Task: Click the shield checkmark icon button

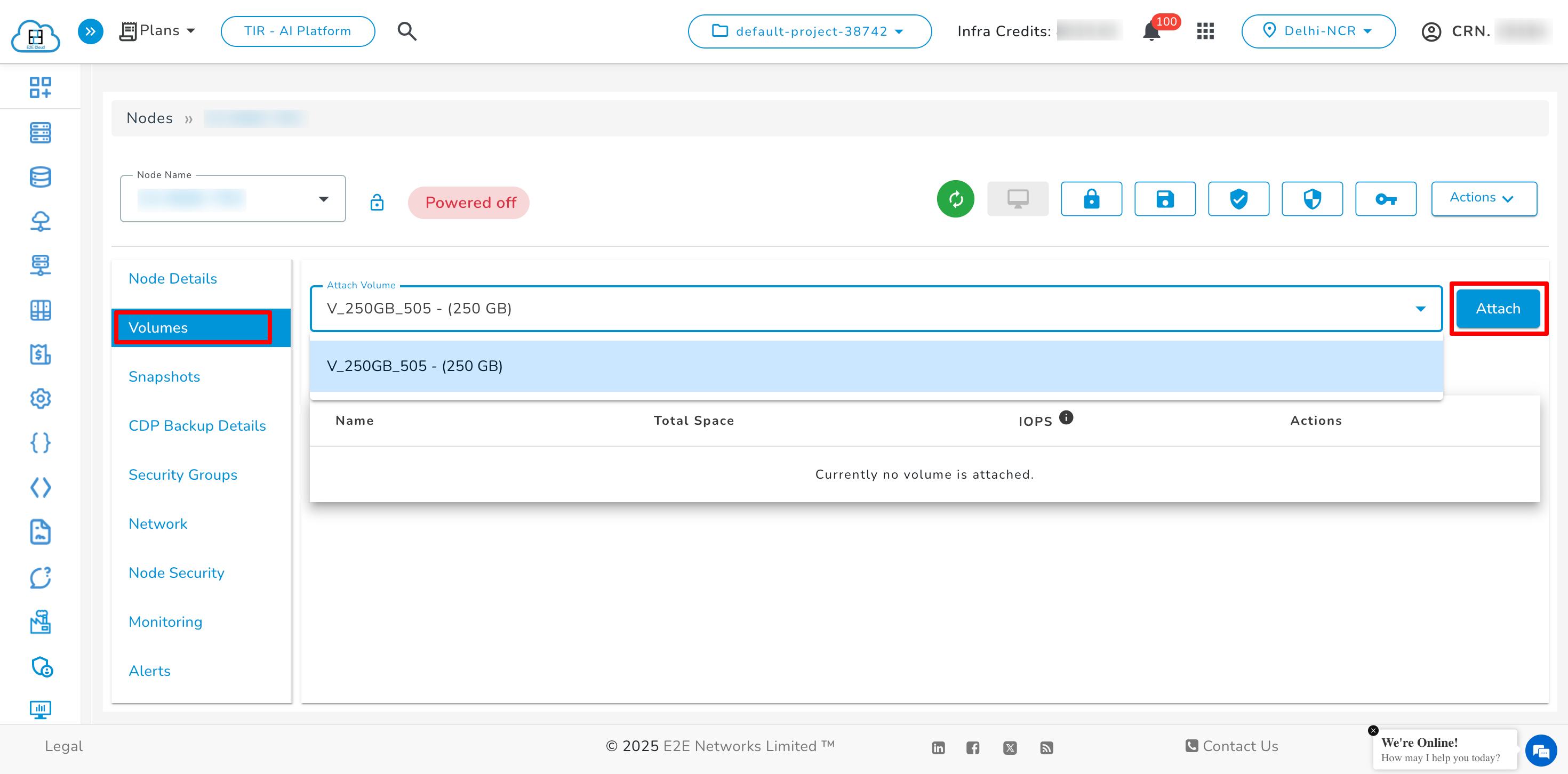Action: pos(1238,199)
